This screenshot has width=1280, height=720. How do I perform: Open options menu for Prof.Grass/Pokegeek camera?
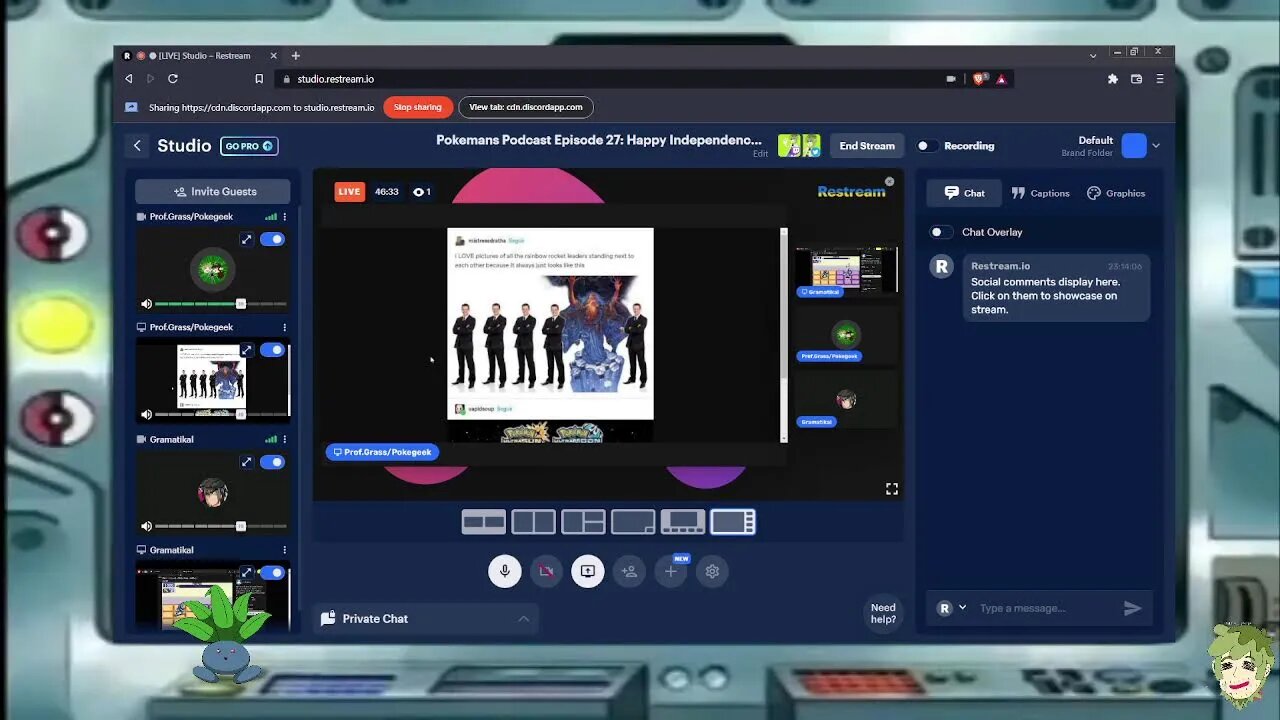(285, 217)
